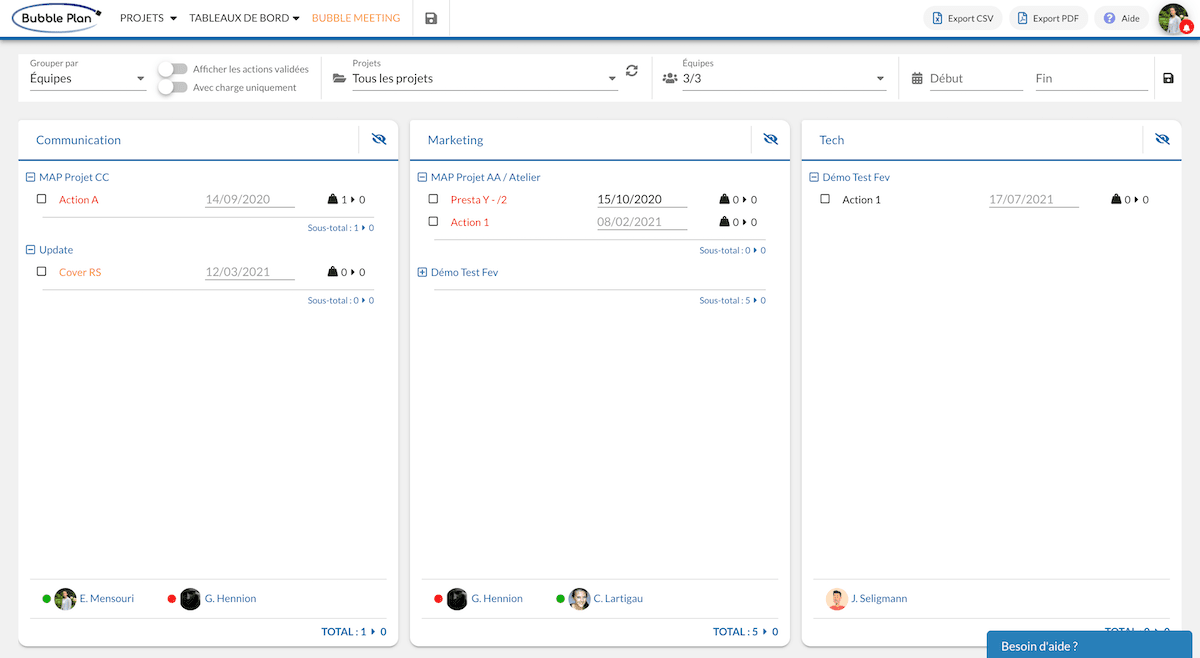Toggle Afficher les actions validées switch
The height and width of the screenshot is (658, 1200).
(x=174, y=69)
